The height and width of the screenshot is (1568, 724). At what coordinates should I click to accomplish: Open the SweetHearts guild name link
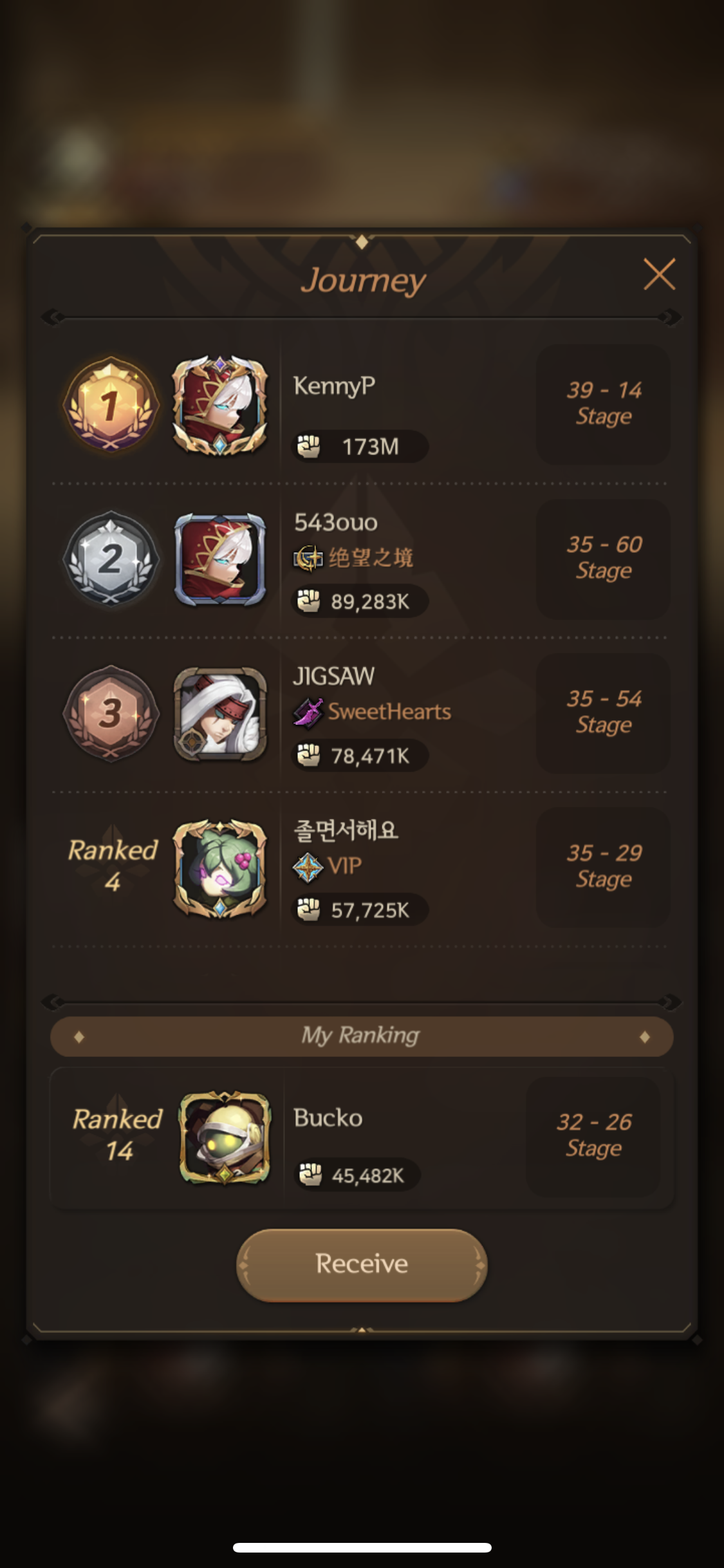[389, 712]
